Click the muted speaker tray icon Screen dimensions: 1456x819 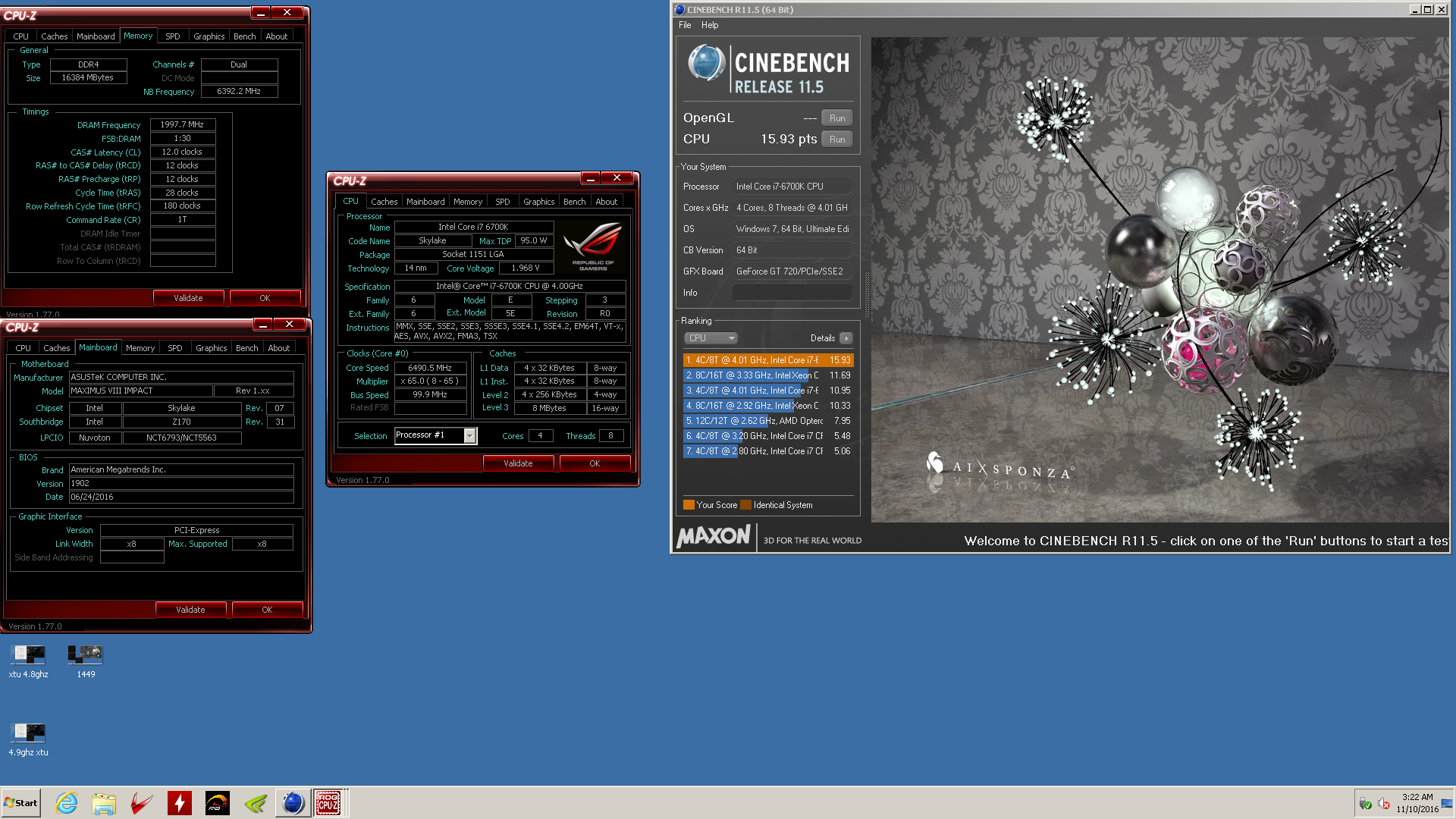coord(1383,803)
